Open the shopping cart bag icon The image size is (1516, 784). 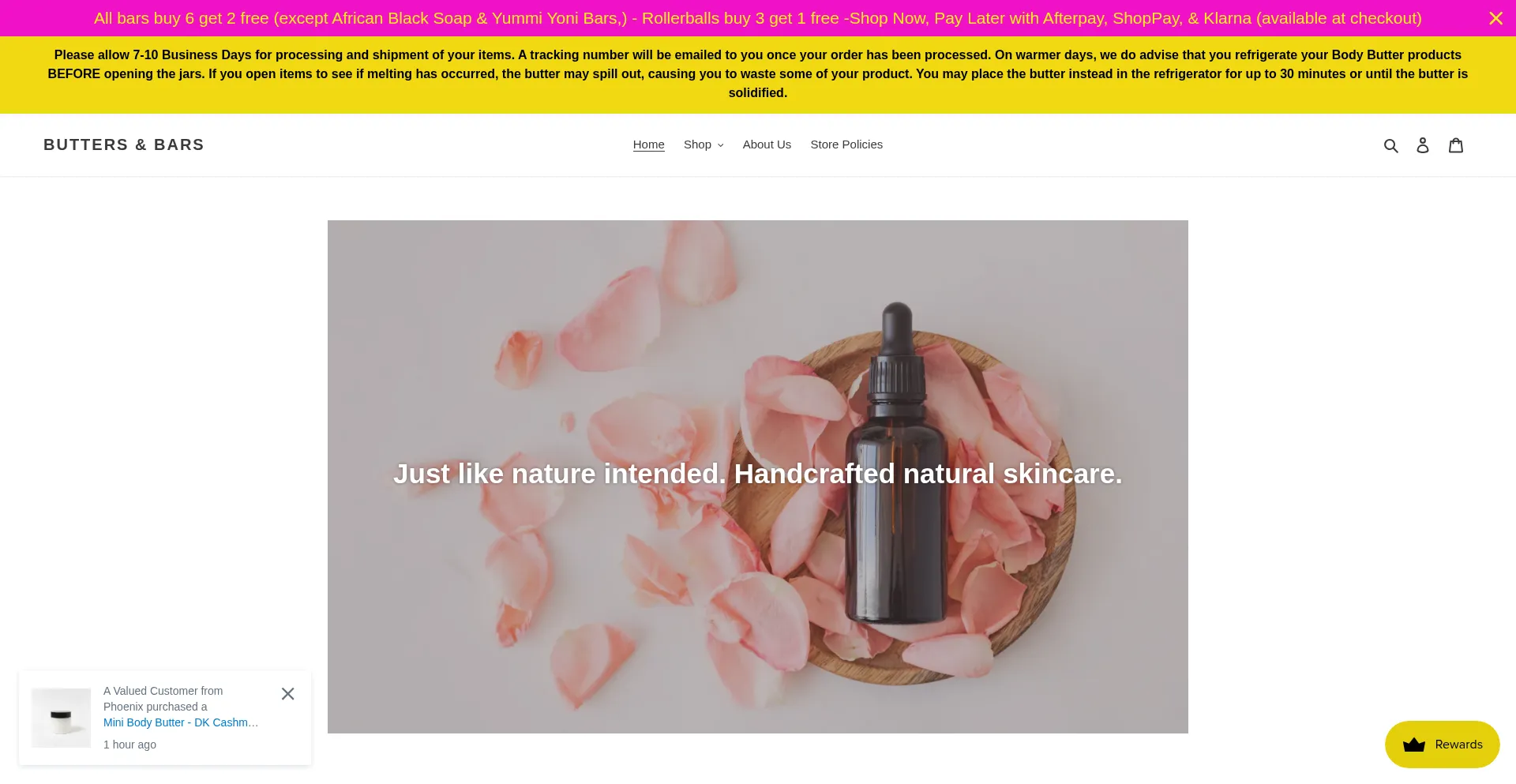click(x=1456, y=145)
